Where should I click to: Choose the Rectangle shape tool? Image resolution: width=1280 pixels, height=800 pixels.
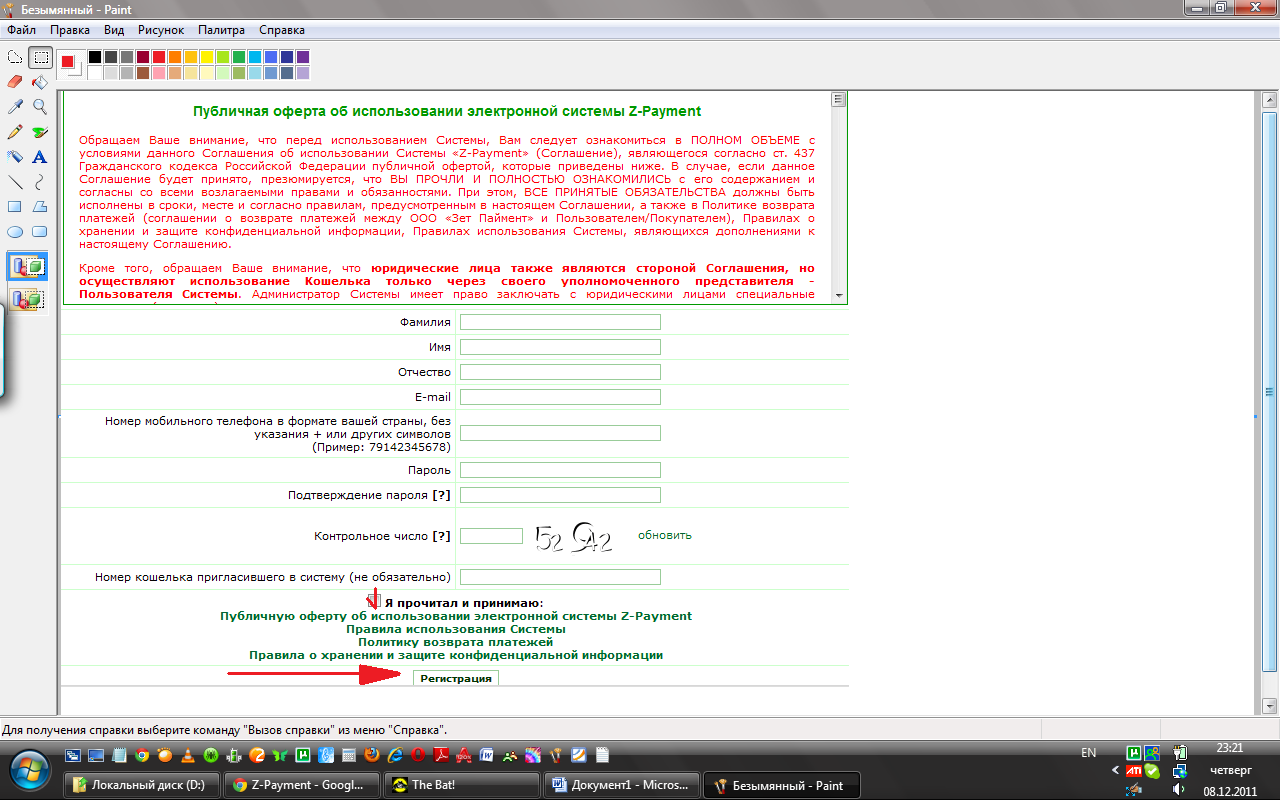tap(15, 206)
